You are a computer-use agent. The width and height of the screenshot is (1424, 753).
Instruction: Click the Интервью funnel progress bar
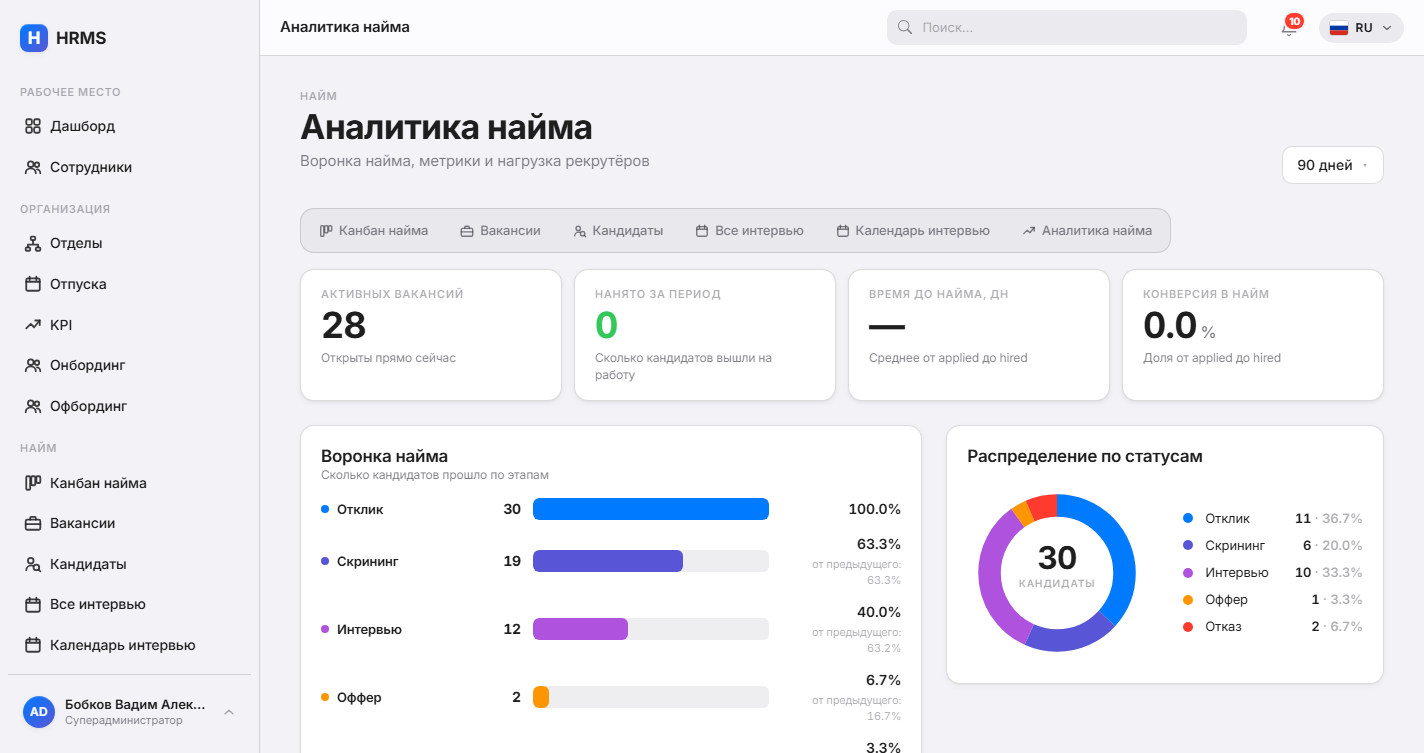click(651, 629)
